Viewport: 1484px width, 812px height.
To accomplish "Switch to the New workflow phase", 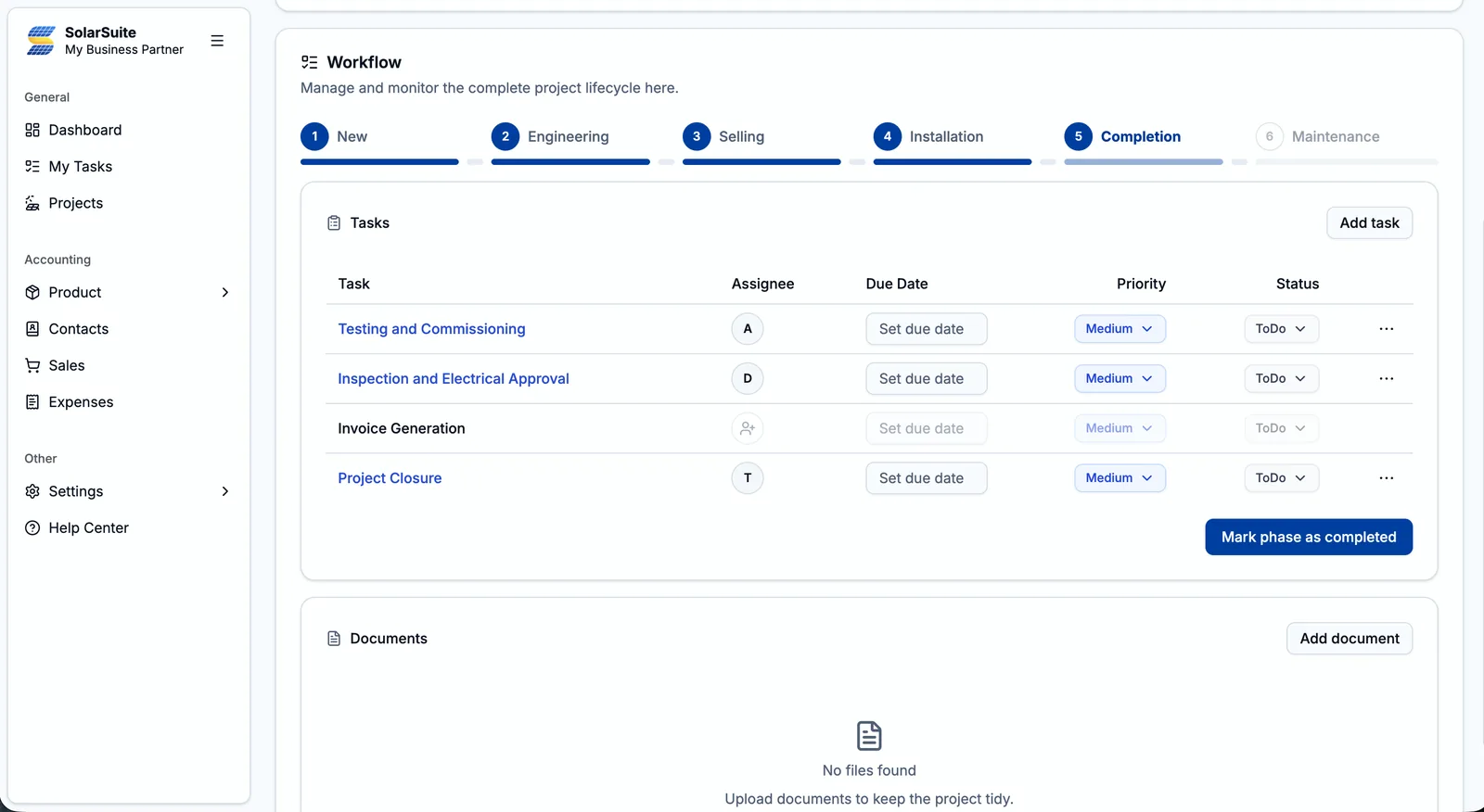I will tap(334, 136).
